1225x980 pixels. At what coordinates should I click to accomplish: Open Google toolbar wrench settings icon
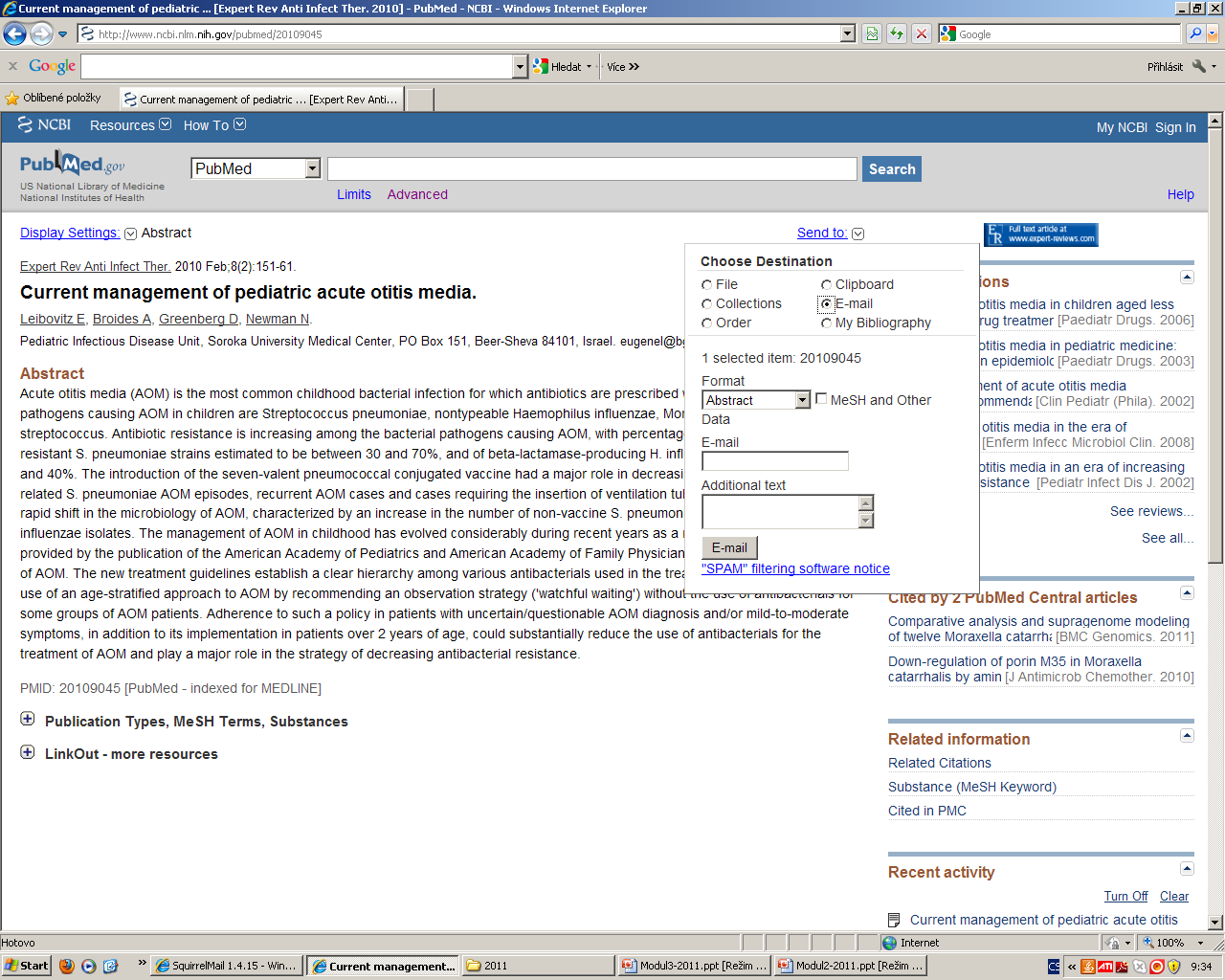pos(1198,66)
